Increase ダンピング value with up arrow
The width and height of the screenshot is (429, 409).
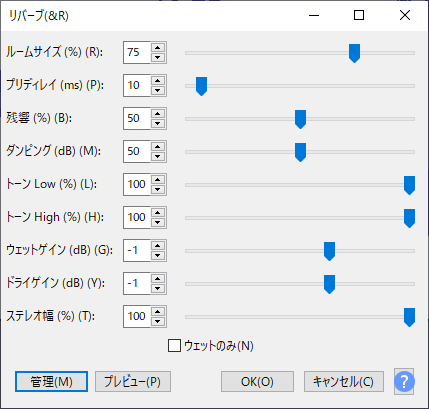(x=158, y=146)
